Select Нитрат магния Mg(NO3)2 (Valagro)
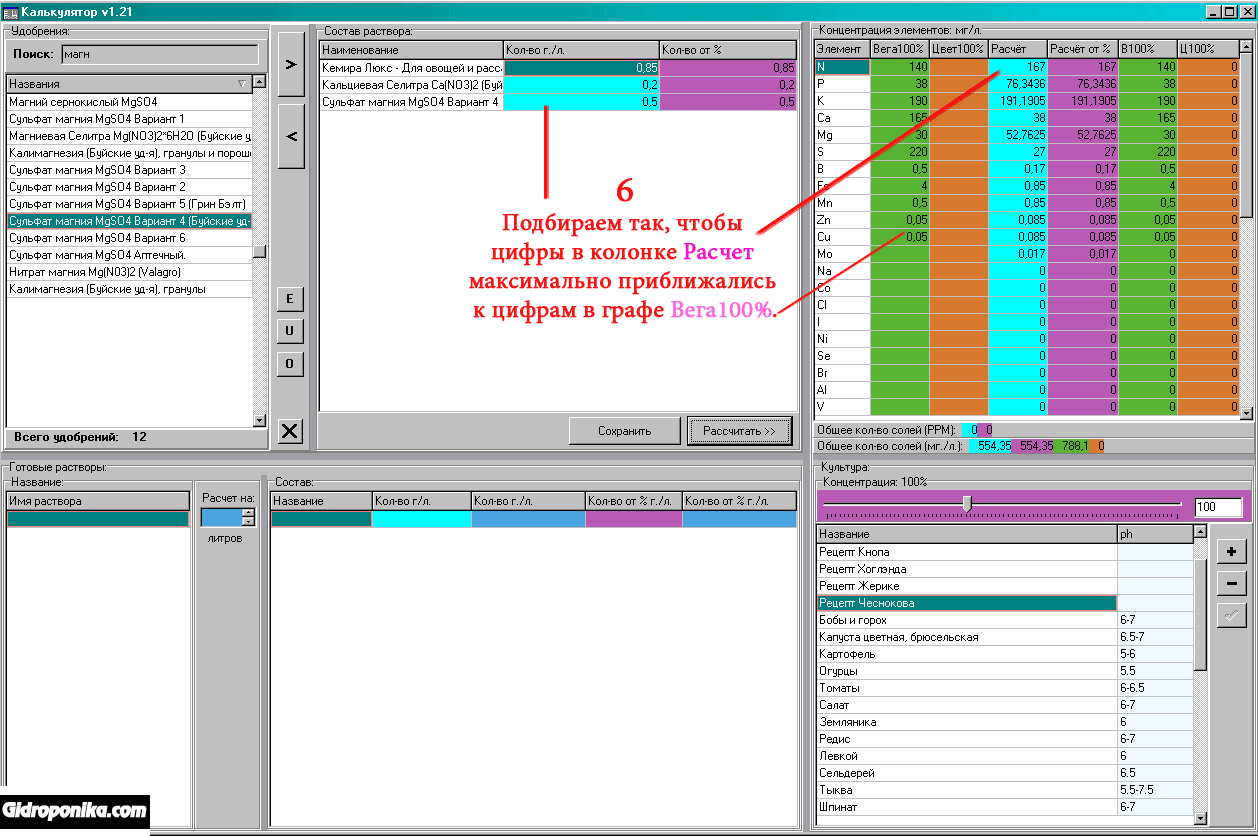The height and width of the screenshot is (836, 1258). 129,272
